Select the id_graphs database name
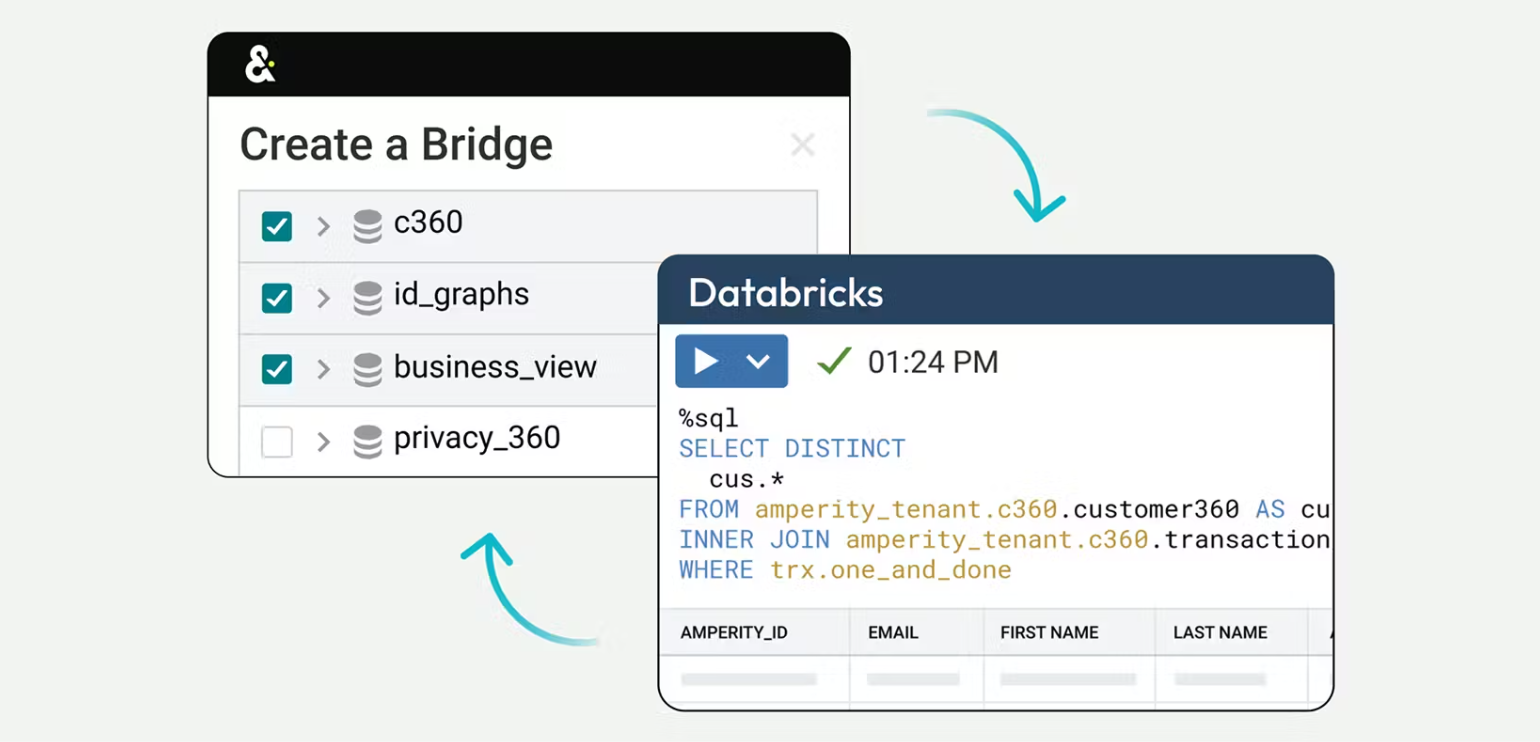Screen dimensions: 1540x742 click(462, 295)
